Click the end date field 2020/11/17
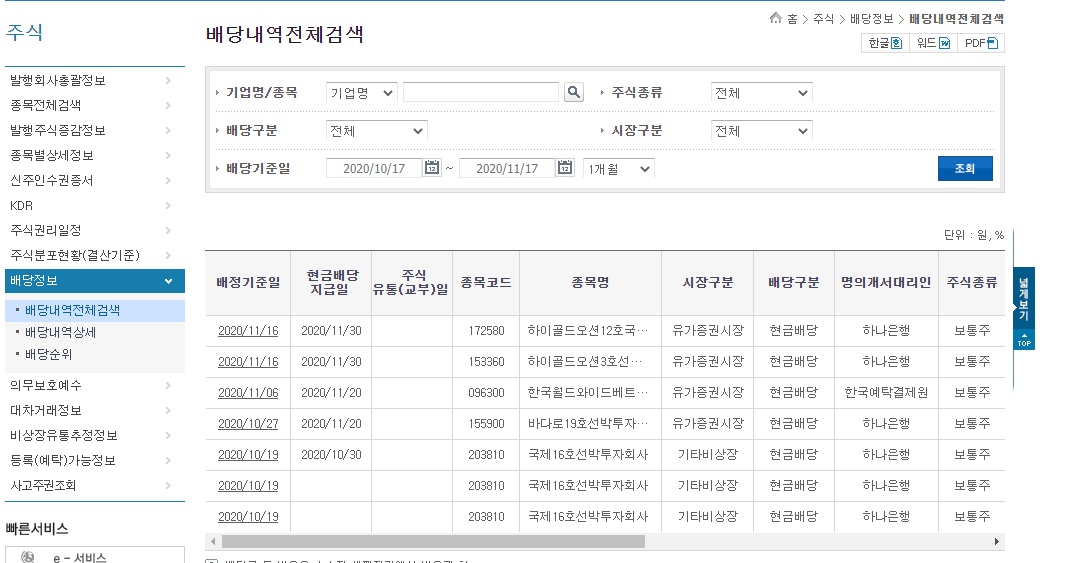This screenshot has width=1076, height=563. pyautogui.click(x=506, y=168)
